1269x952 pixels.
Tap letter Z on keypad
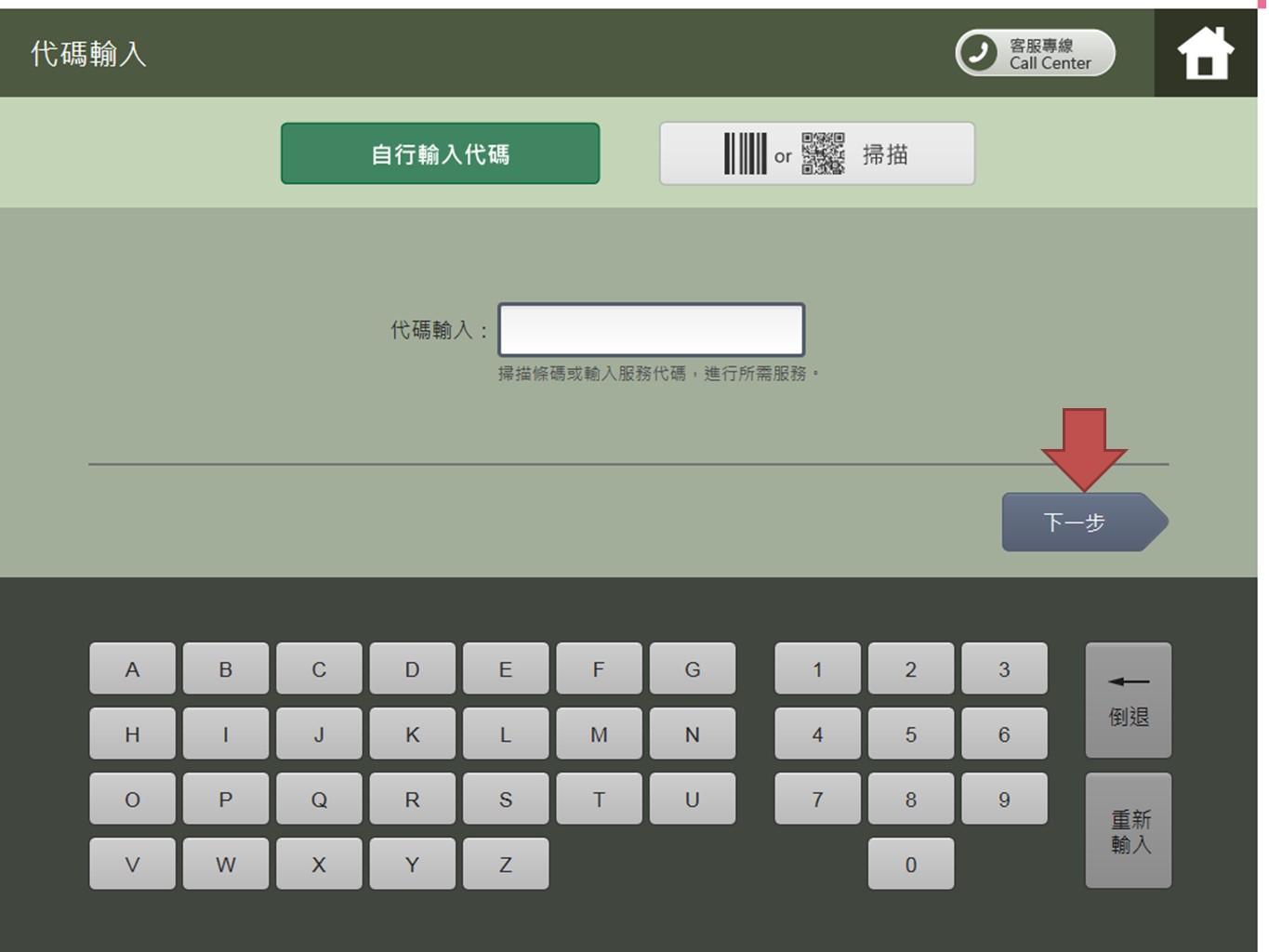pyautogui.click(x=506, y=864)
